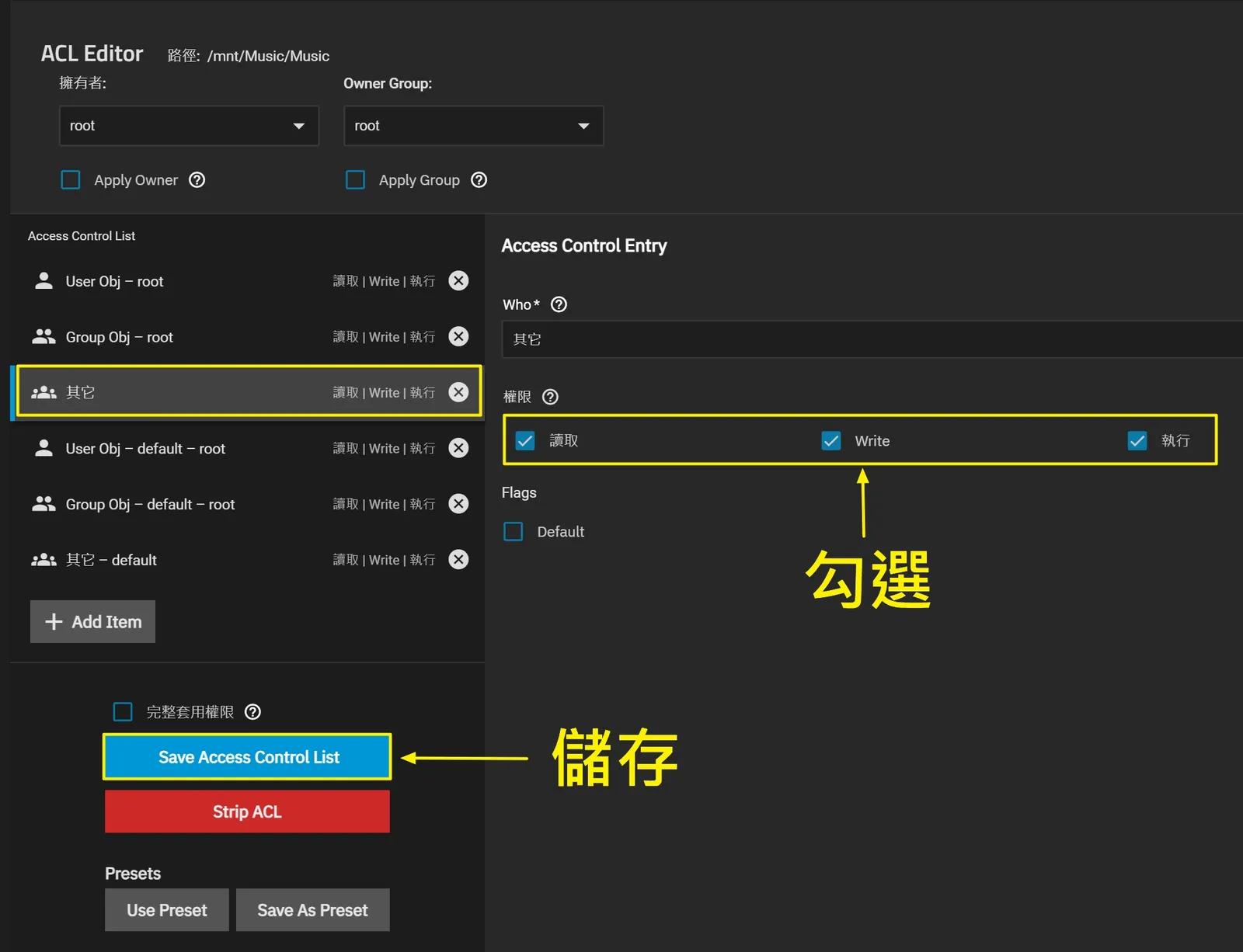This screenshot has width=1243, height=952.
Task: Click Save As Preset button
Action: point(312,910)
